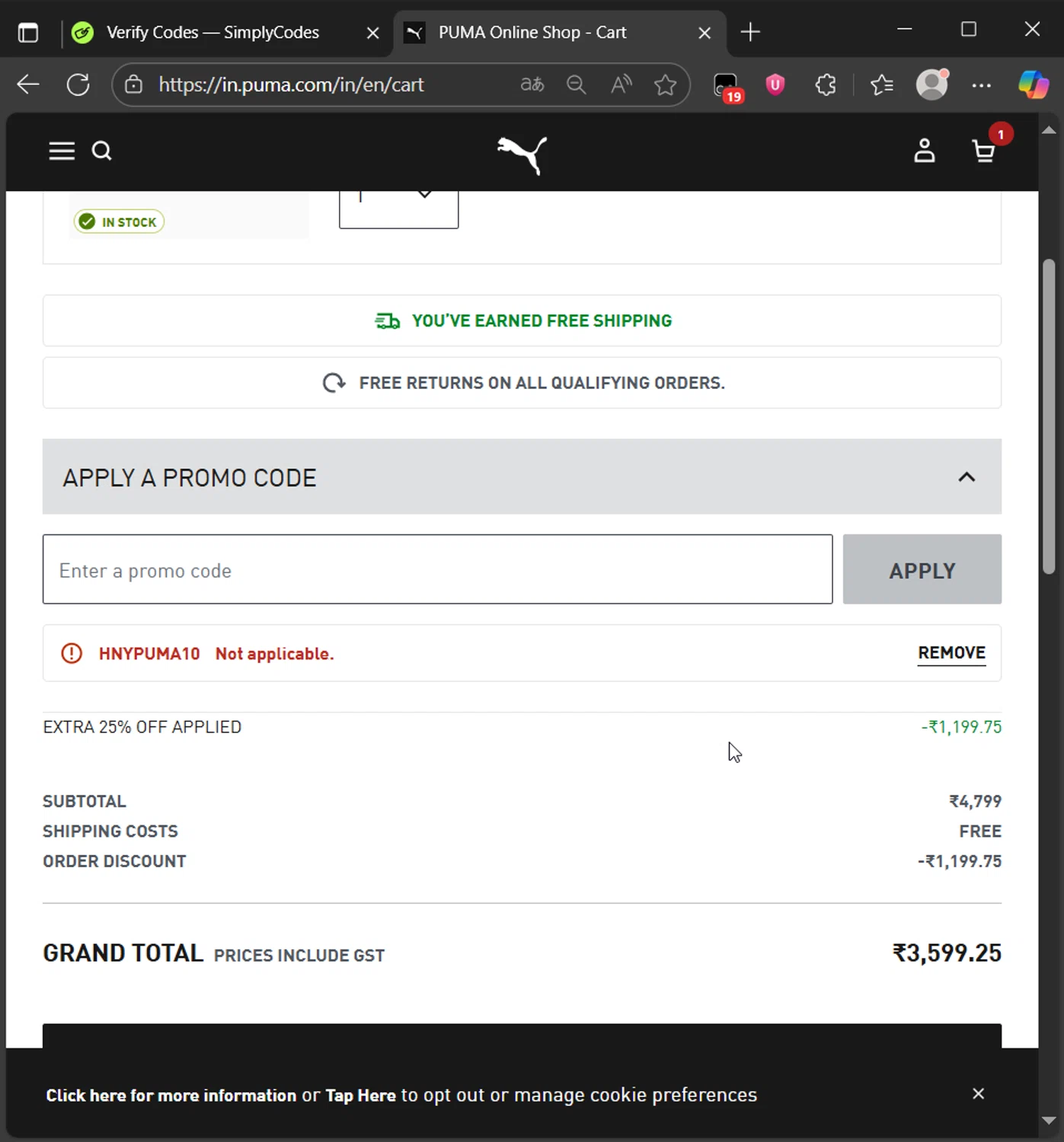The width and height of the screenshot is (1064, 1142).
Task: Open a new browser tab
Action: click(750, 32)
